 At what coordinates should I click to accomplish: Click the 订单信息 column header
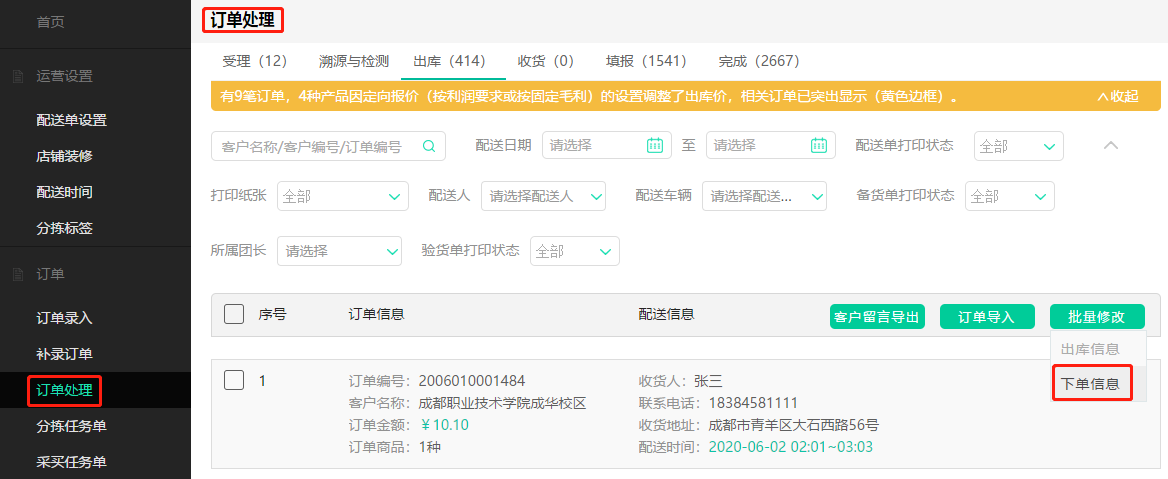376,314
